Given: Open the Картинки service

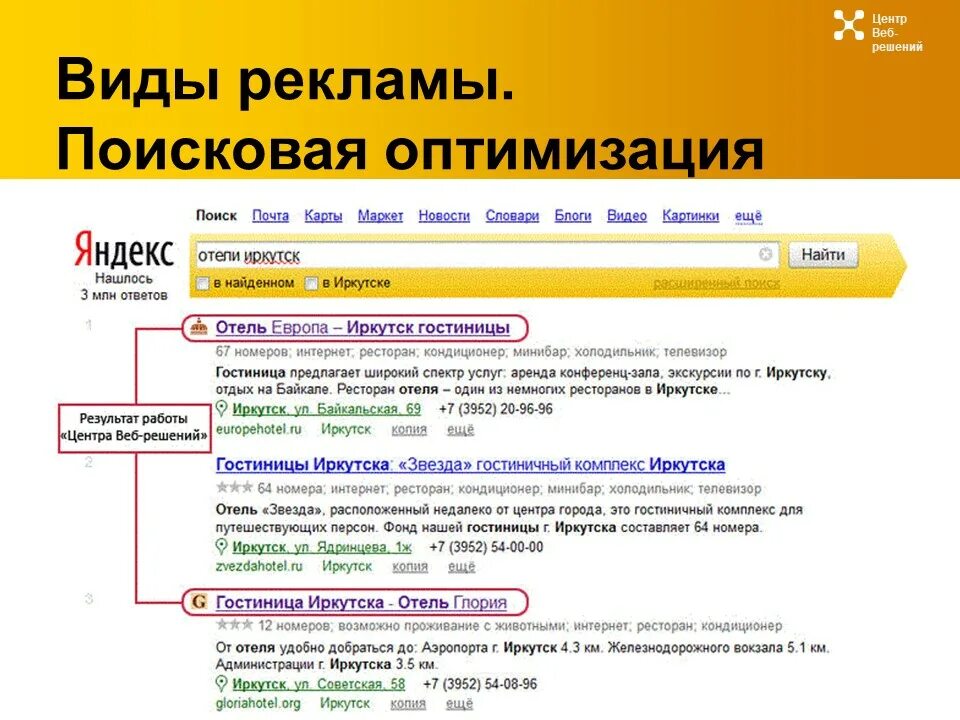Looking at the screenshot, I should pyautogui.click(x=691, y=216).
